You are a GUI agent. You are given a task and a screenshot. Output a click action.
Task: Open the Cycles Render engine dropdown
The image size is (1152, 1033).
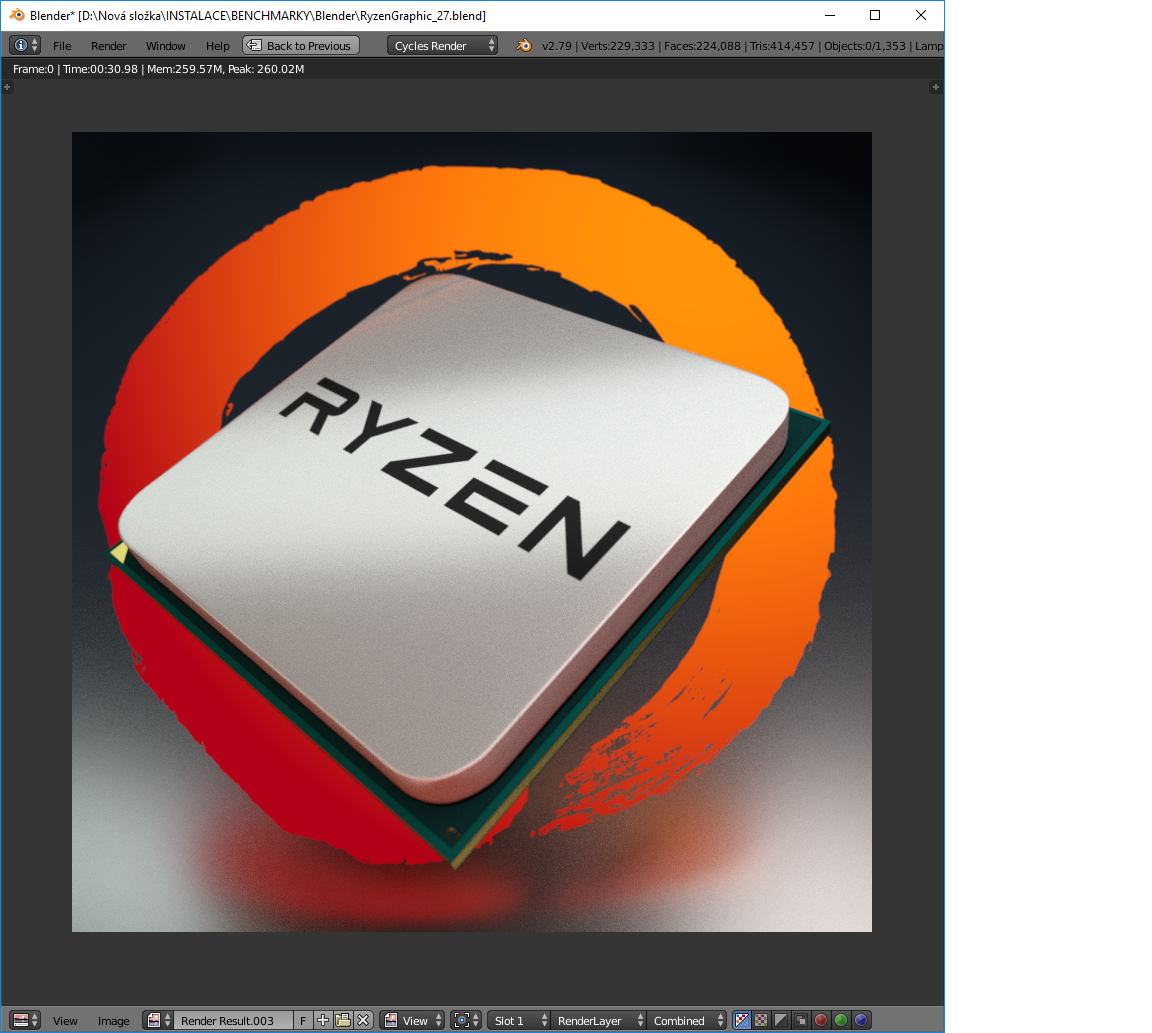point(442,46)
